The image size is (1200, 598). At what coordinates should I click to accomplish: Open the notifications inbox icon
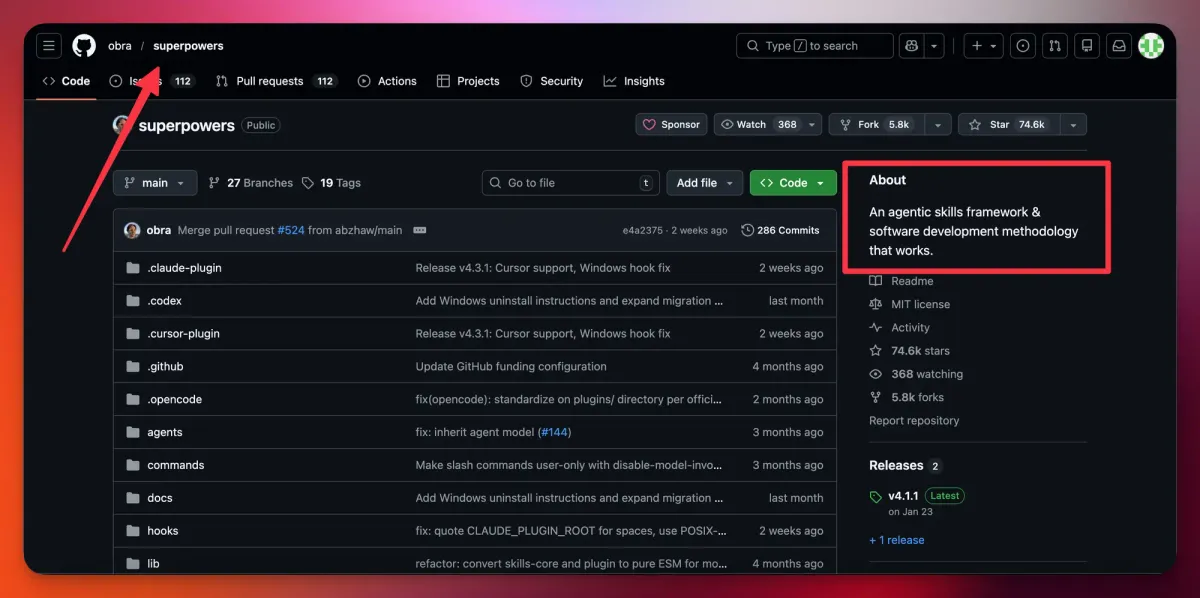1119,45
